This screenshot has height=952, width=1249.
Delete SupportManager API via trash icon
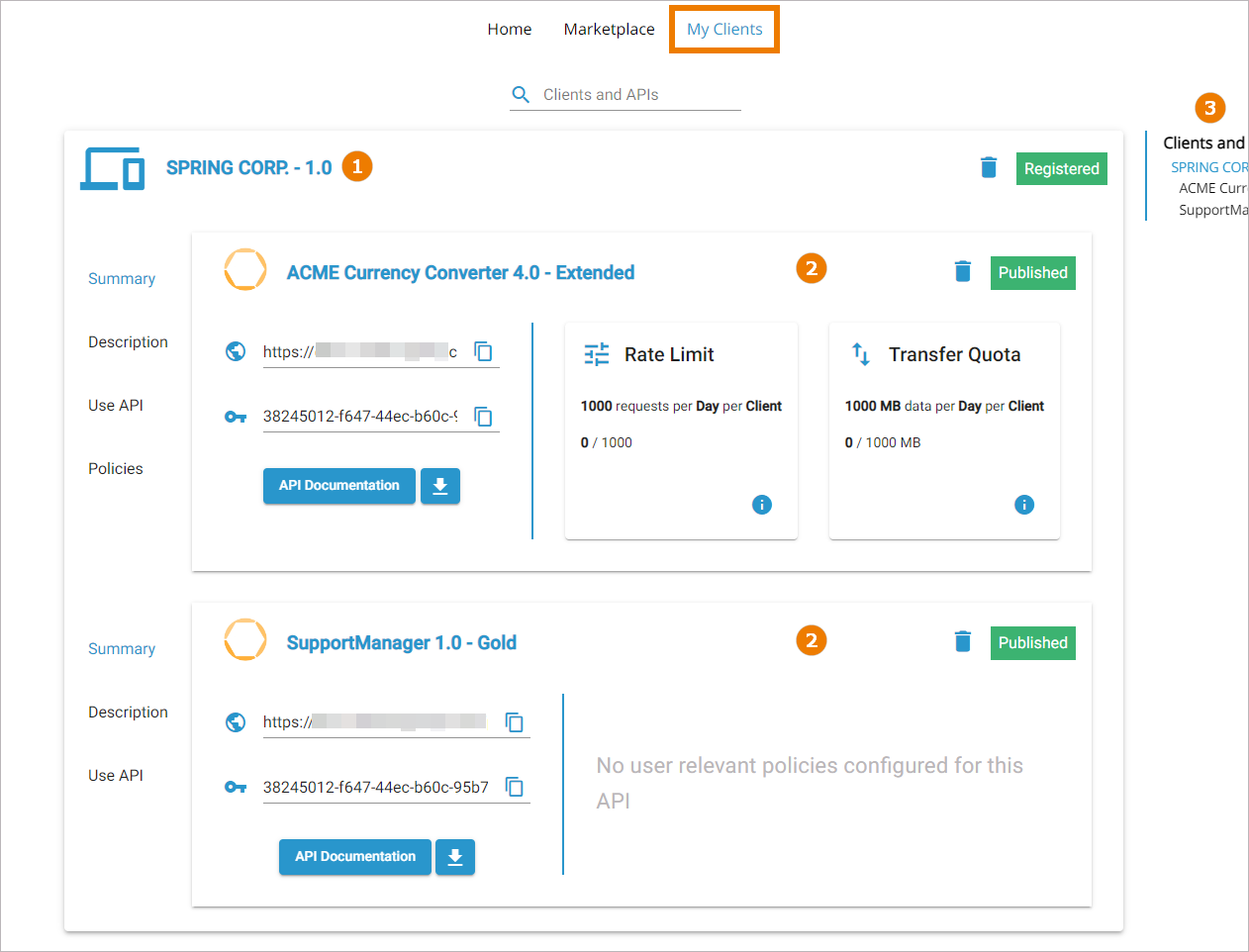click(x=962, y=641)
